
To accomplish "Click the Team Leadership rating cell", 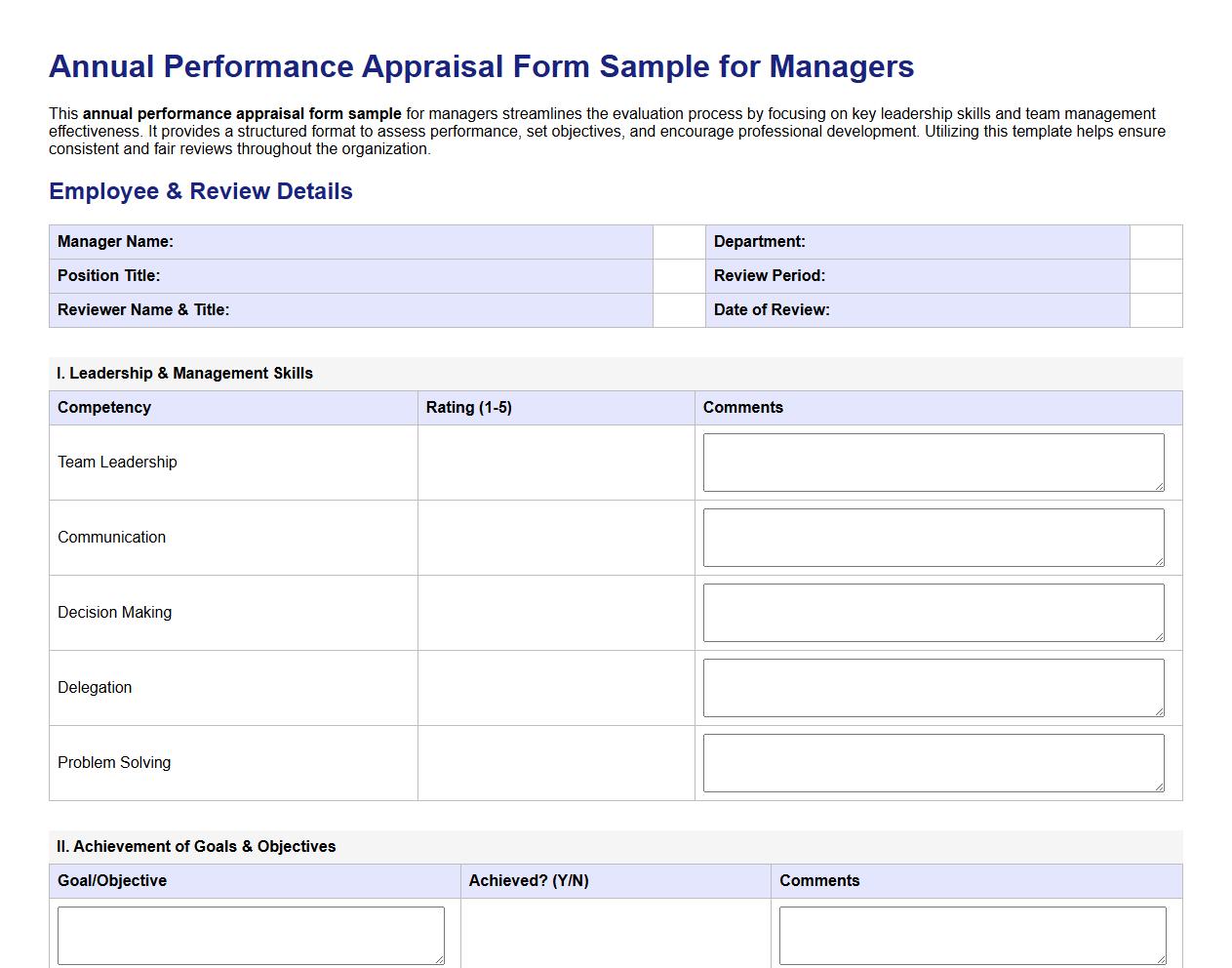I will (556, 462).
